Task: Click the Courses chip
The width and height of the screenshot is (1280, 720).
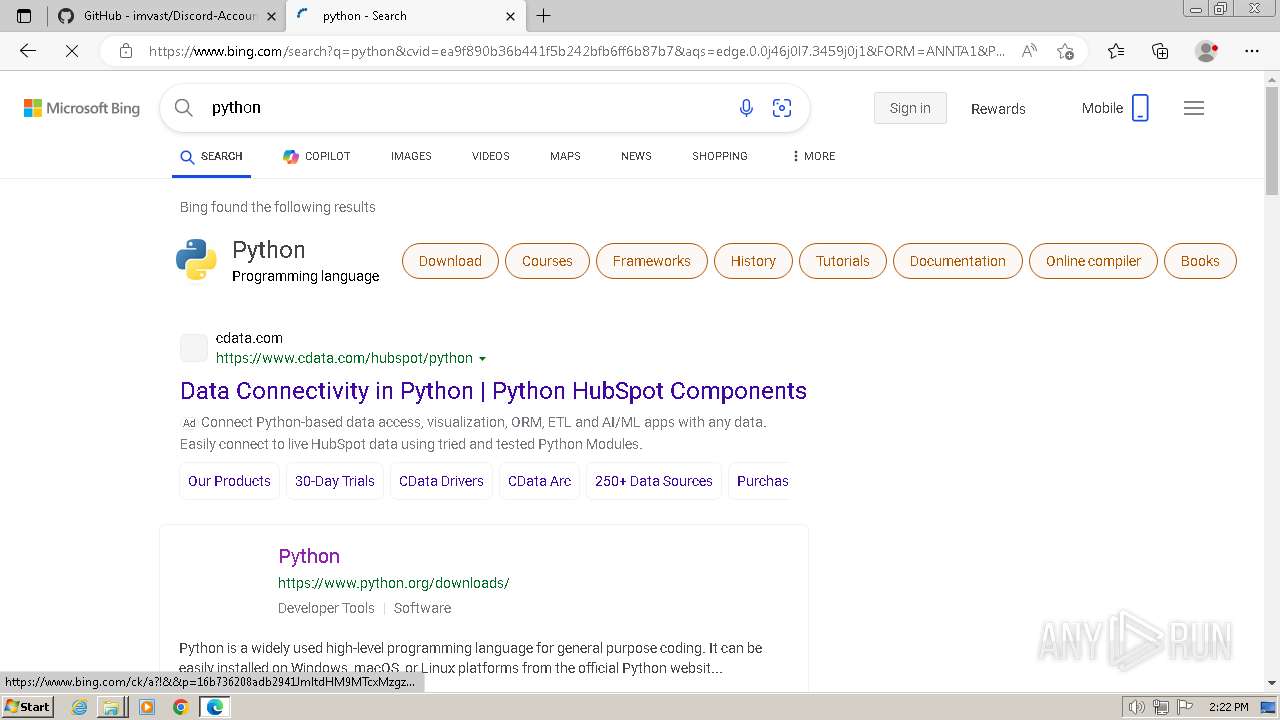Action: (547, 261)
